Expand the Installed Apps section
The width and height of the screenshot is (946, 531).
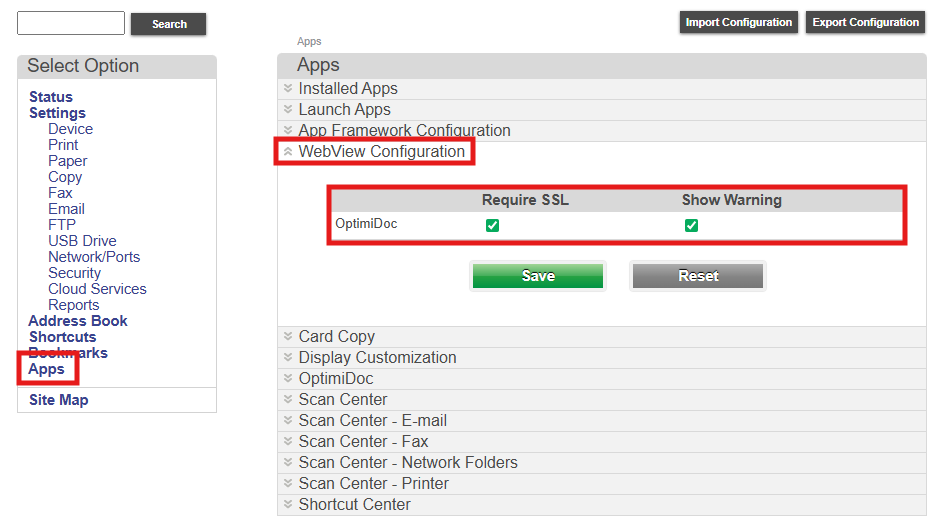pos(347,89)
